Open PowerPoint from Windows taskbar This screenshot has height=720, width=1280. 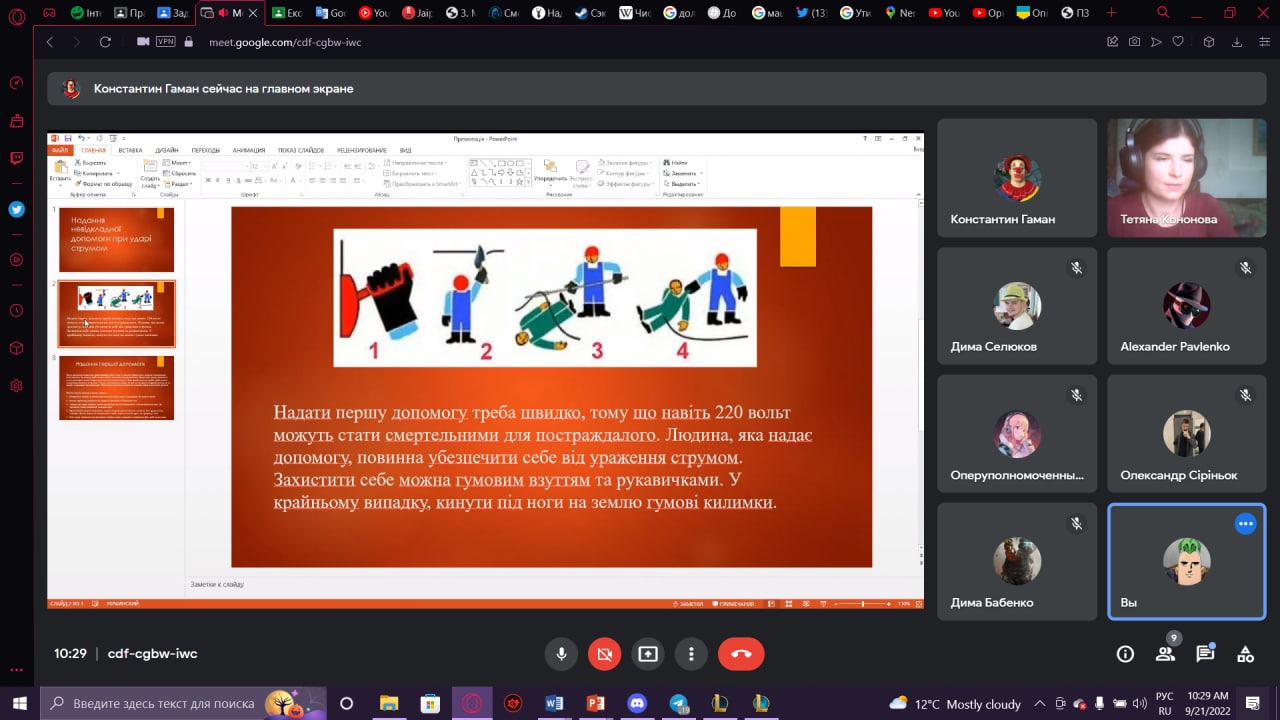pyautogui.click(x=596, y=703)
